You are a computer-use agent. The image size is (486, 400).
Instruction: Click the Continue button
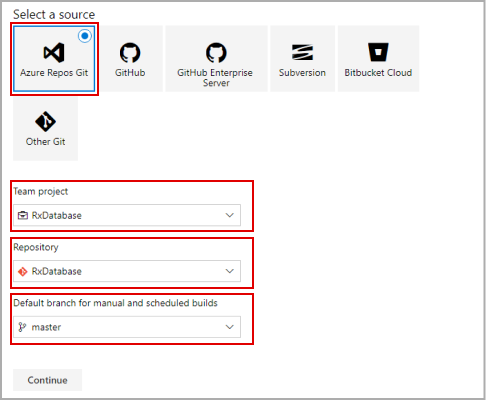[47, 380]
